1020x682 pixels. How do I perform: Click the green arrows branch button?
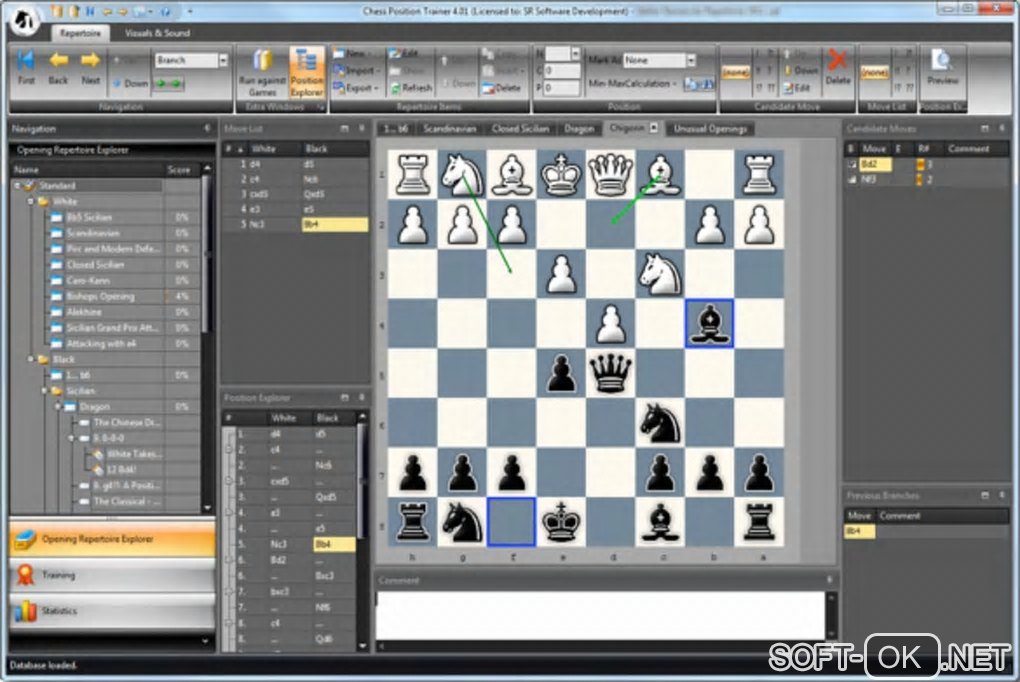tap(168, 83)
